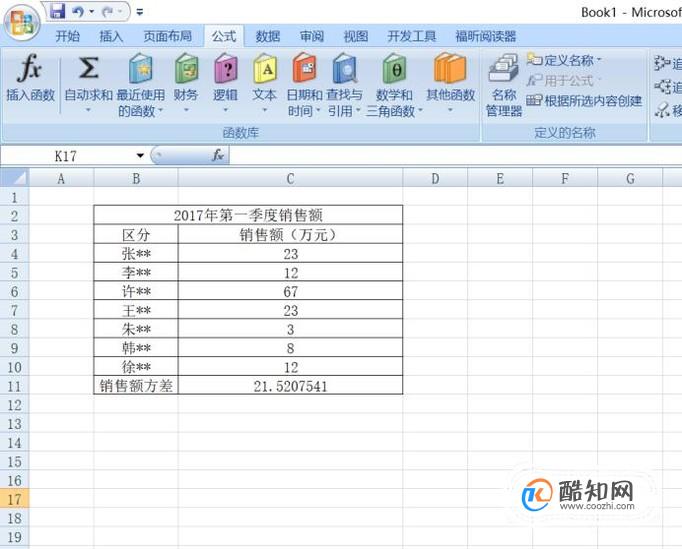The image size is (682, 549).
Task: Open the redo history dropdown arrow
Action: [x=120, y=12]
